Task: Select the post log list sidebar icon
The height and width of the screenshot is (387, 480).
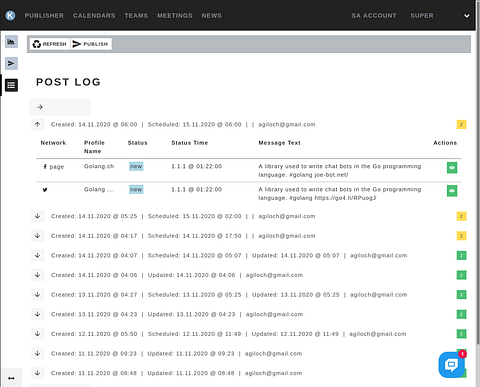Action: pos(11,85)
